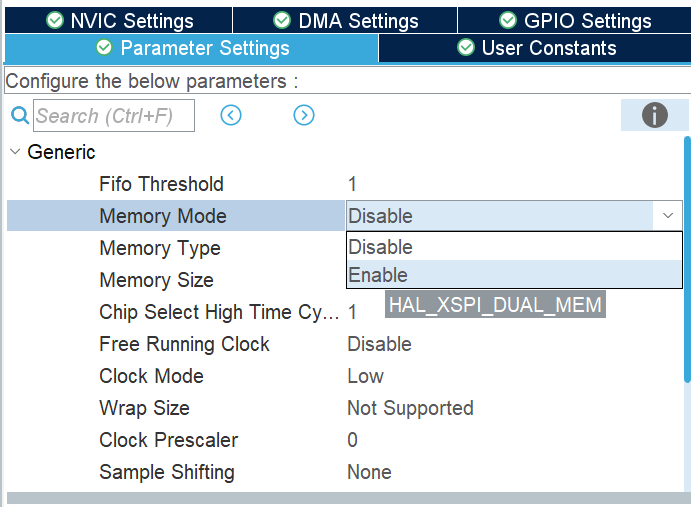This screenshot has width=691, height=507.
Task: Open the GPIO Settings tab
Action: point(575,20)
